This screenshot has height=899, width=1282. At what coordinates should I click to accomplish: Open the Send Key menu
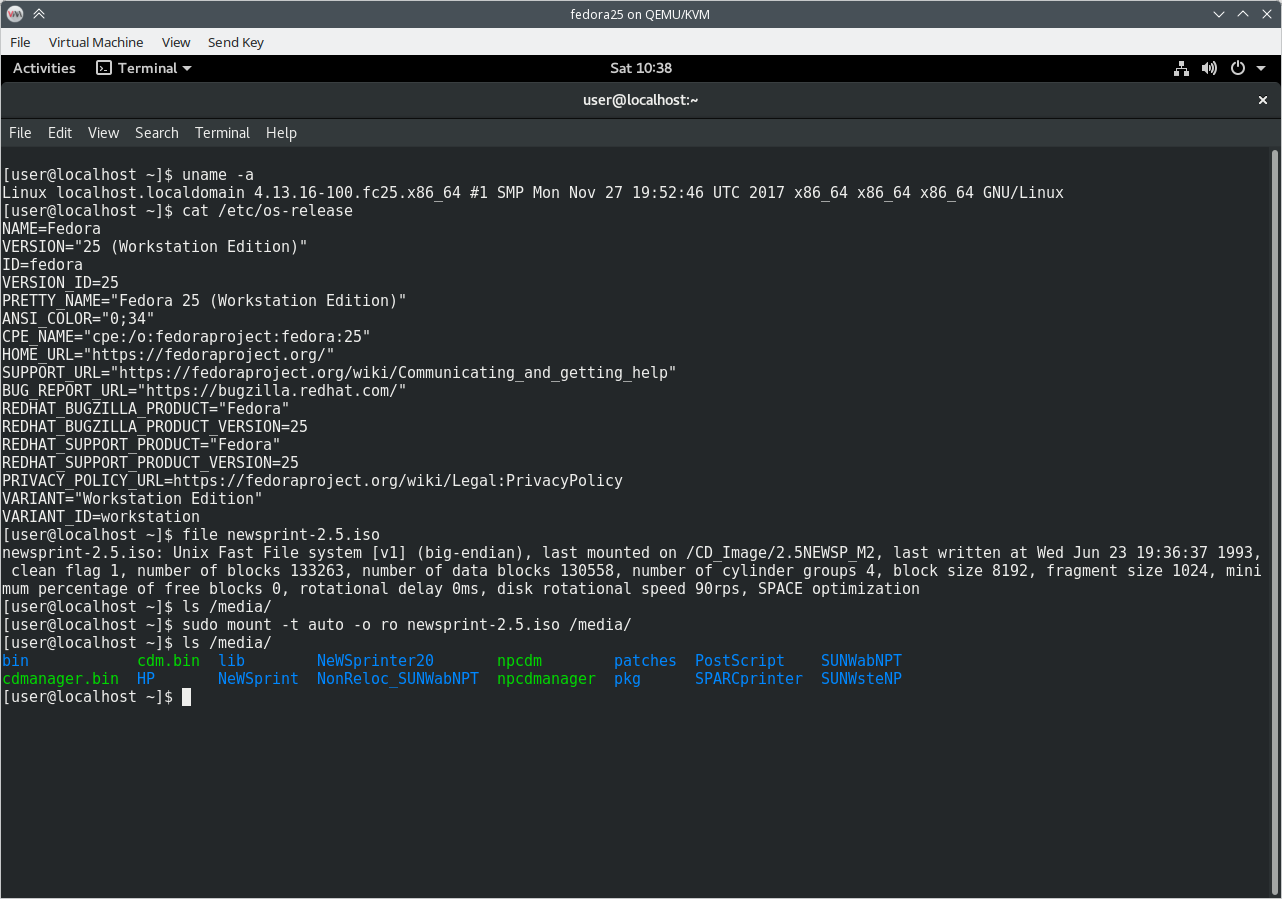[x=235, y=42]
